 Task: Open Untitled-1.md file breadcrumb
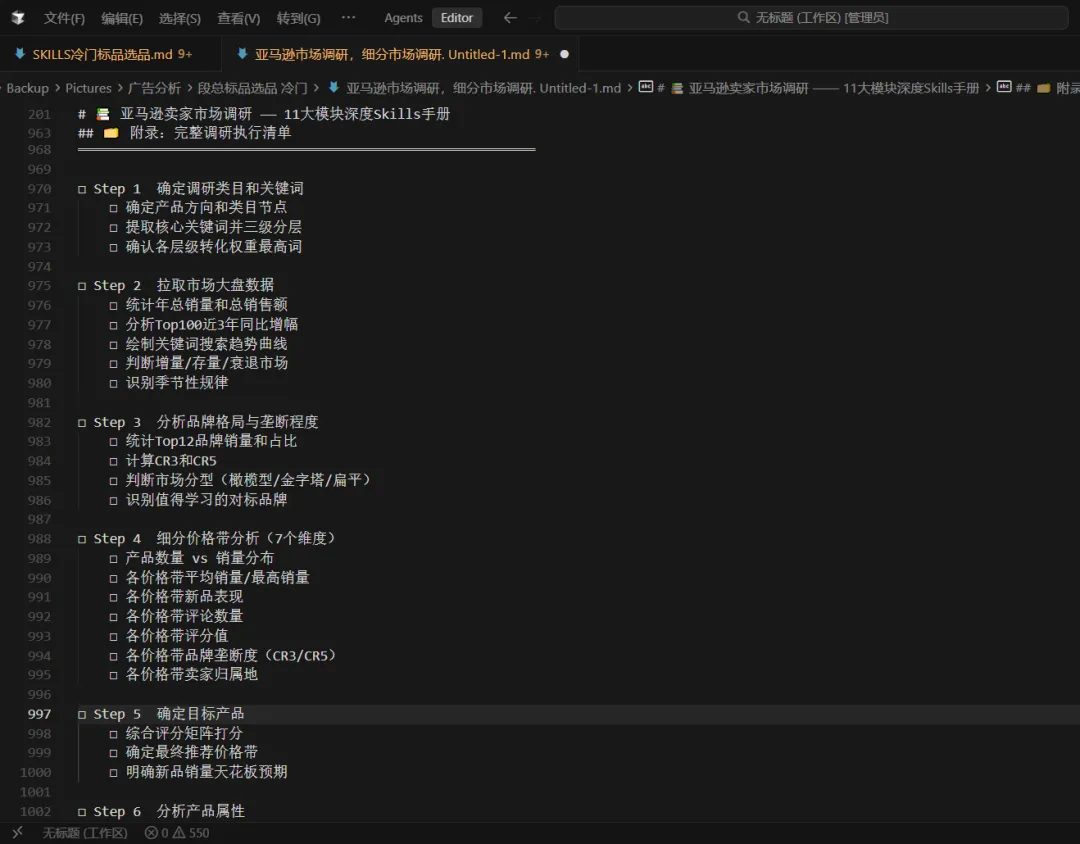483,88
